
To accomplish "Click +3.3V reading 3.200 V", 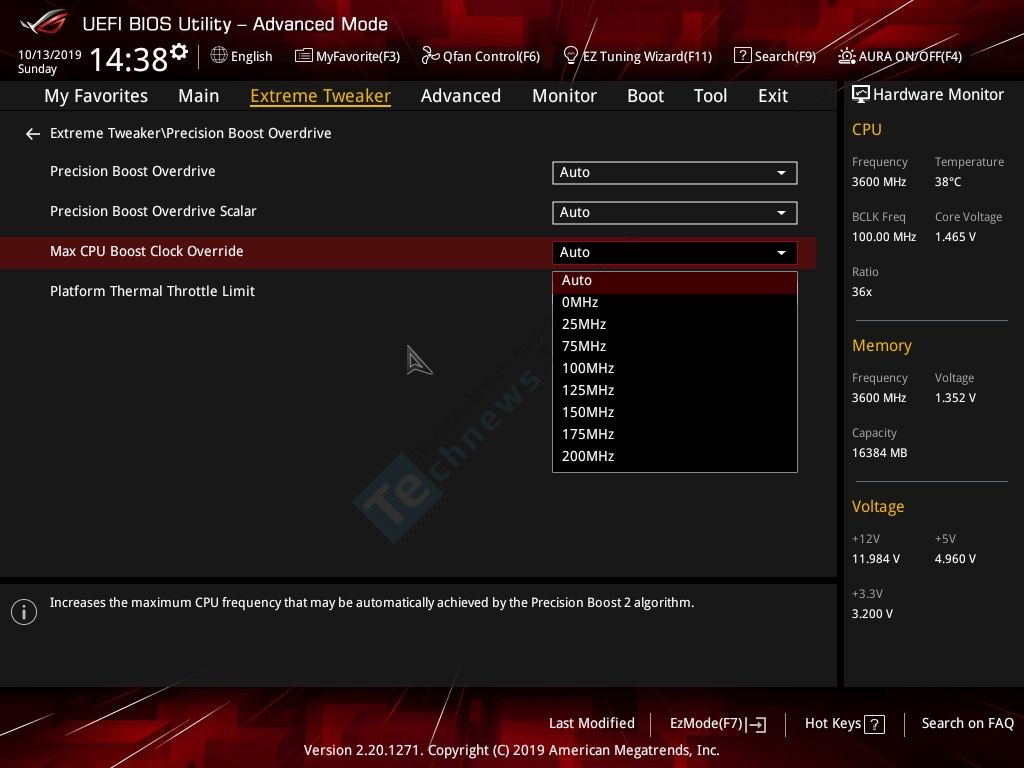I will (872, 615).
